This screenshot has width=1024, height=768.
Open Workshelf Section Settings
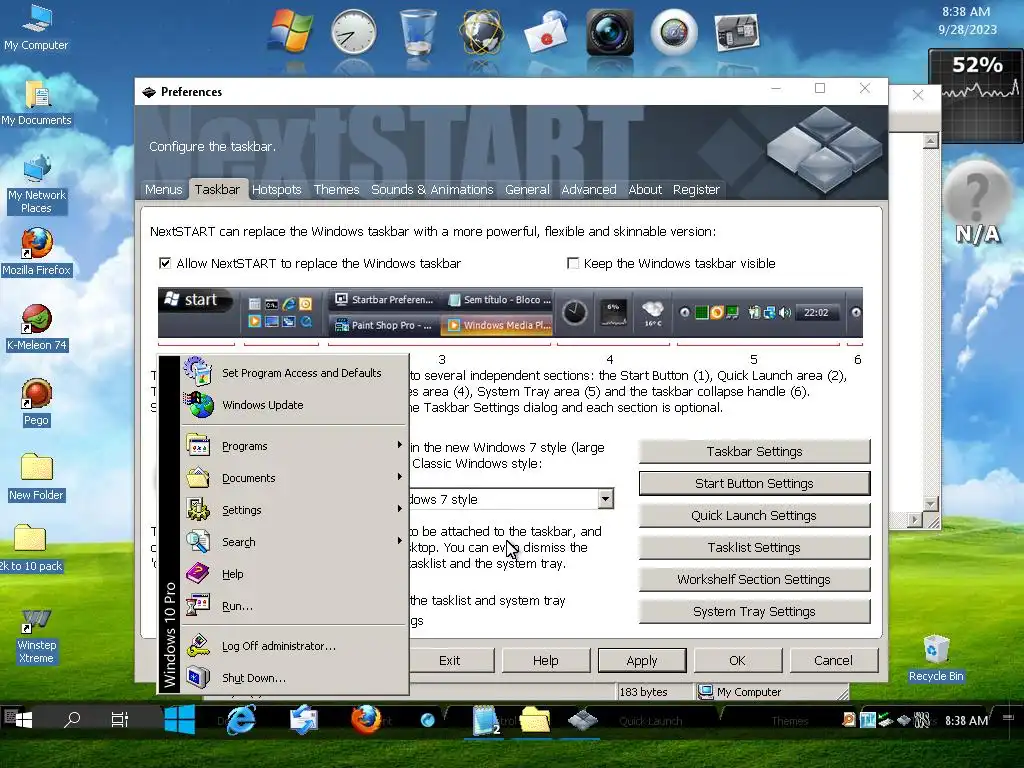click(x=754, y=579)
